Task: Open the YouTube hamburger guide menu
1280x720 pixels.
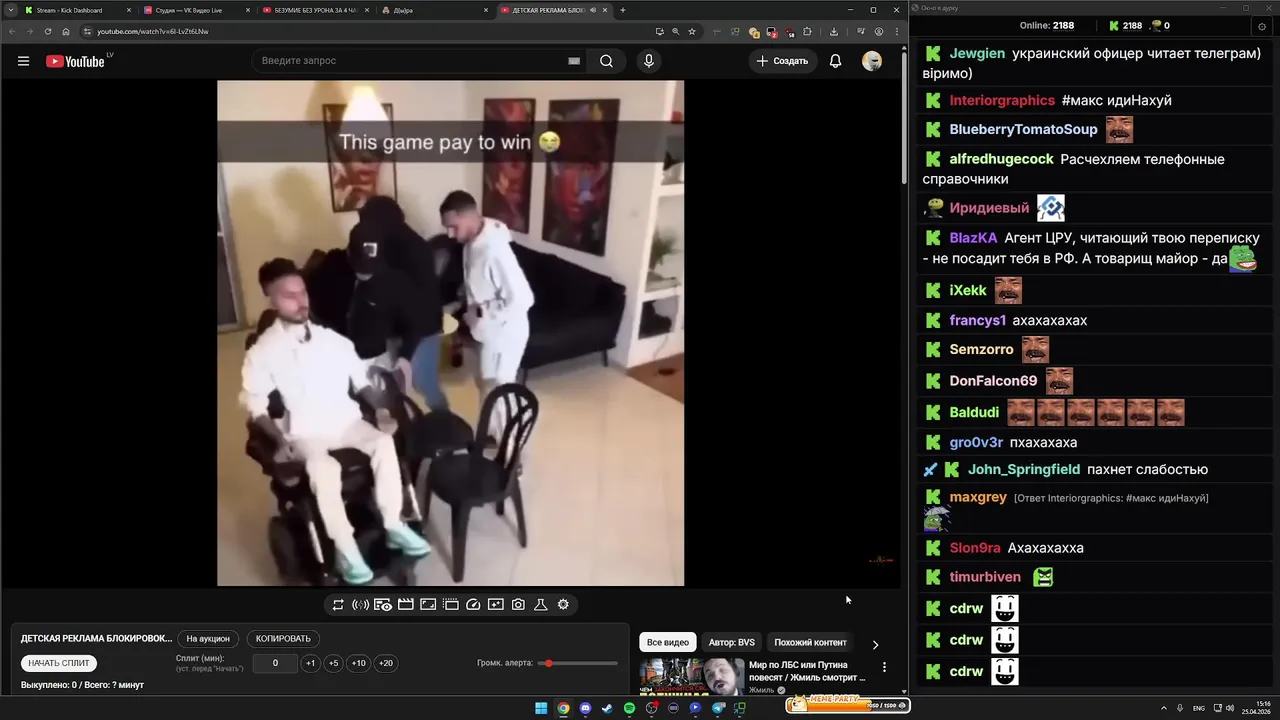Action: pyautogui.click(x=23, y=61)
